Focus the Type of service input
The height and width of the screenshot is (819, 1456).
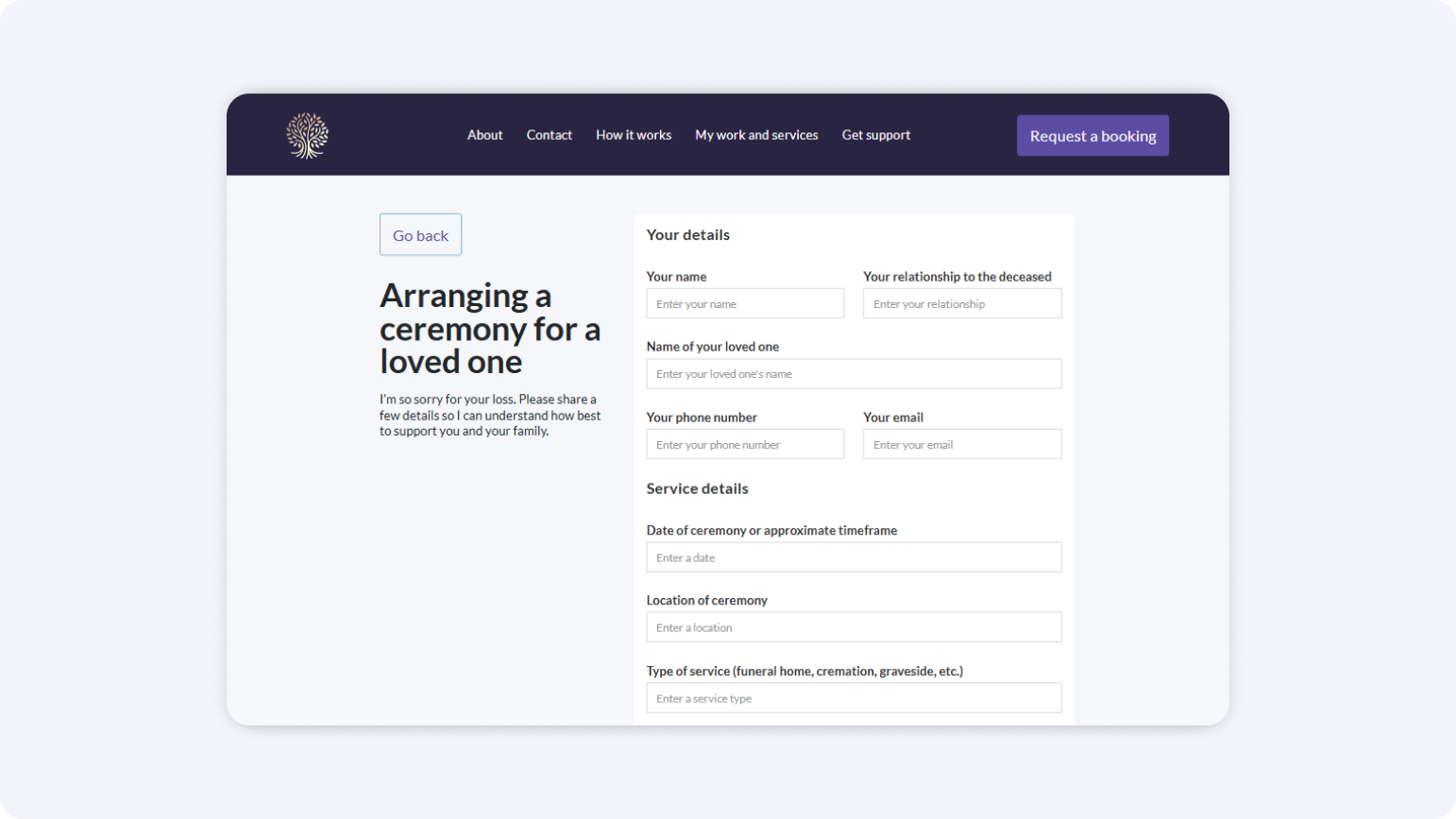pos(854,698)
